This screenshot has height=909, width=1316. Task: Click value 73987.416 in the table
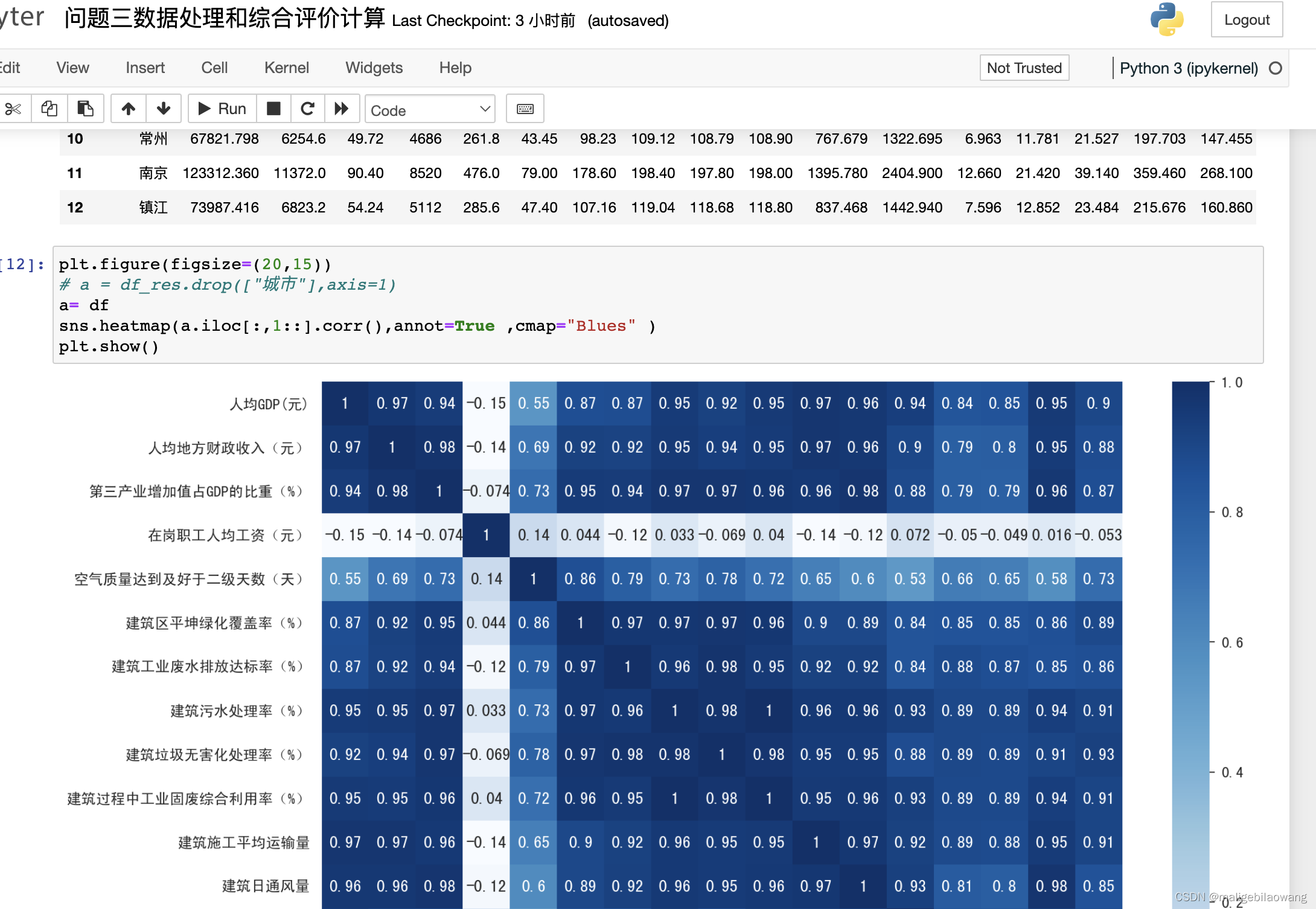click(225, 208)
